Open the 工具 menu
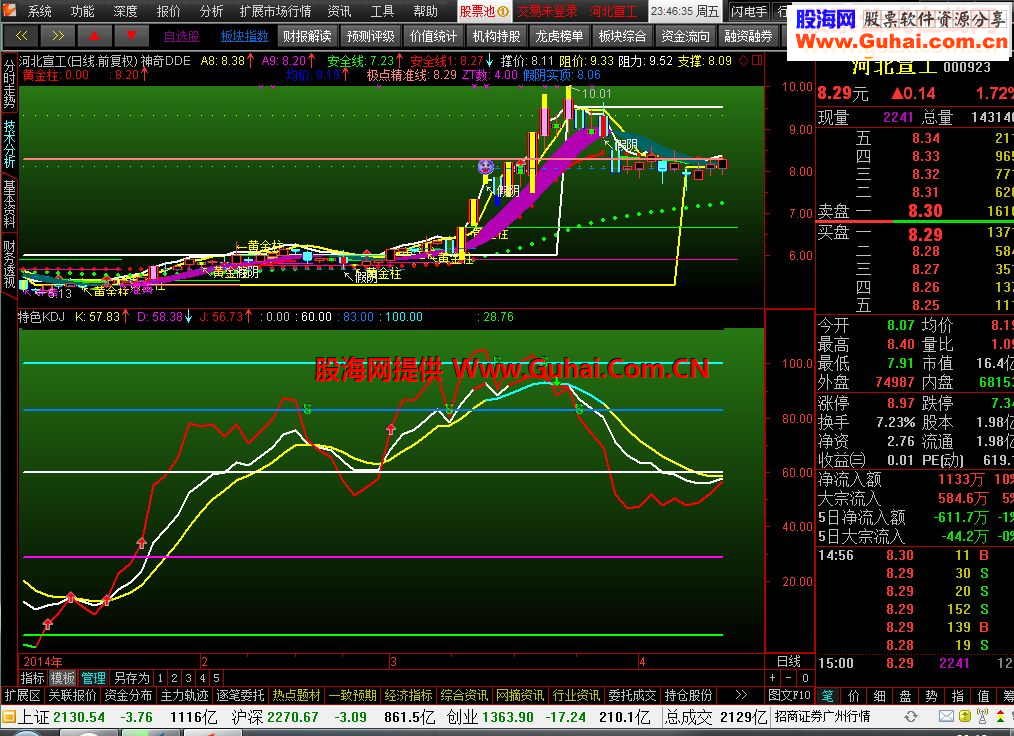The image size is (1014, 736). coord(382,11)
